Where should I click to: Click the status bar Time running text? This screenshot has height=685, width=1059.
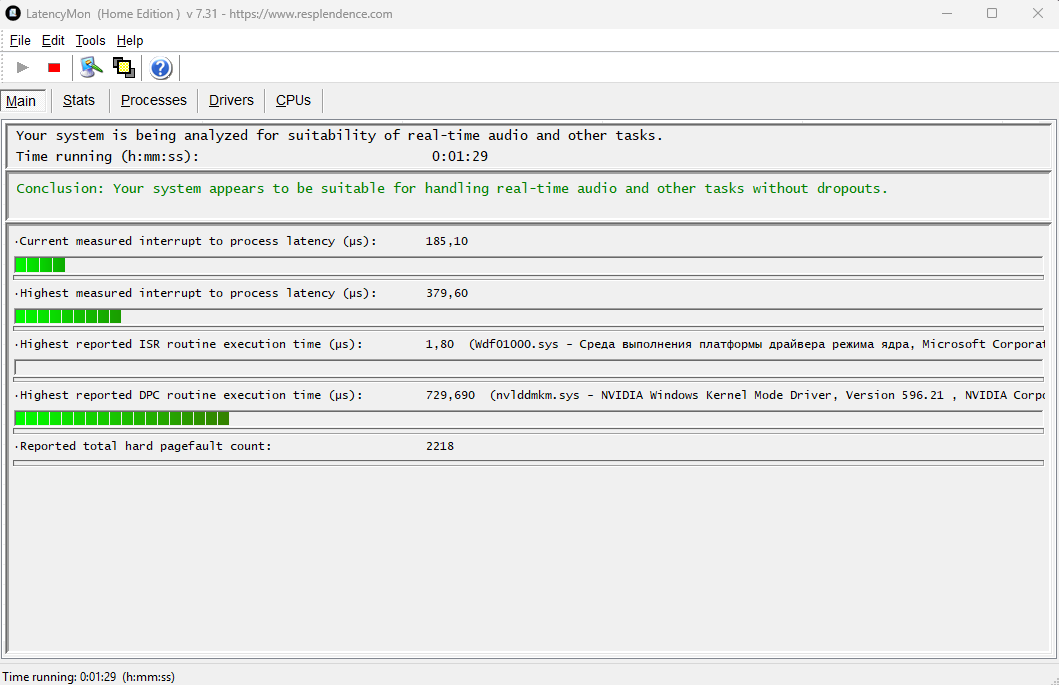point(88,677)
